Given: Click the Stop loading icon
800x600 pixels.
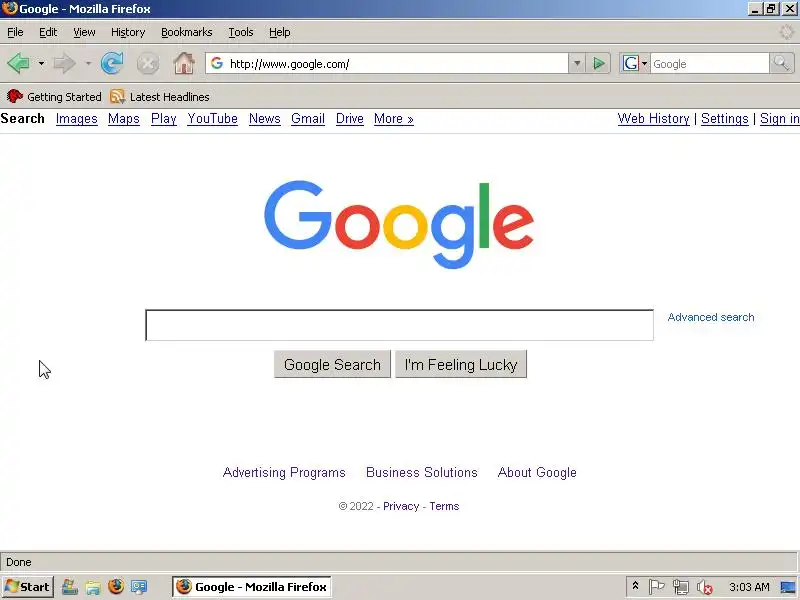Looking at the screenshot, I should [x=147, y=64].
